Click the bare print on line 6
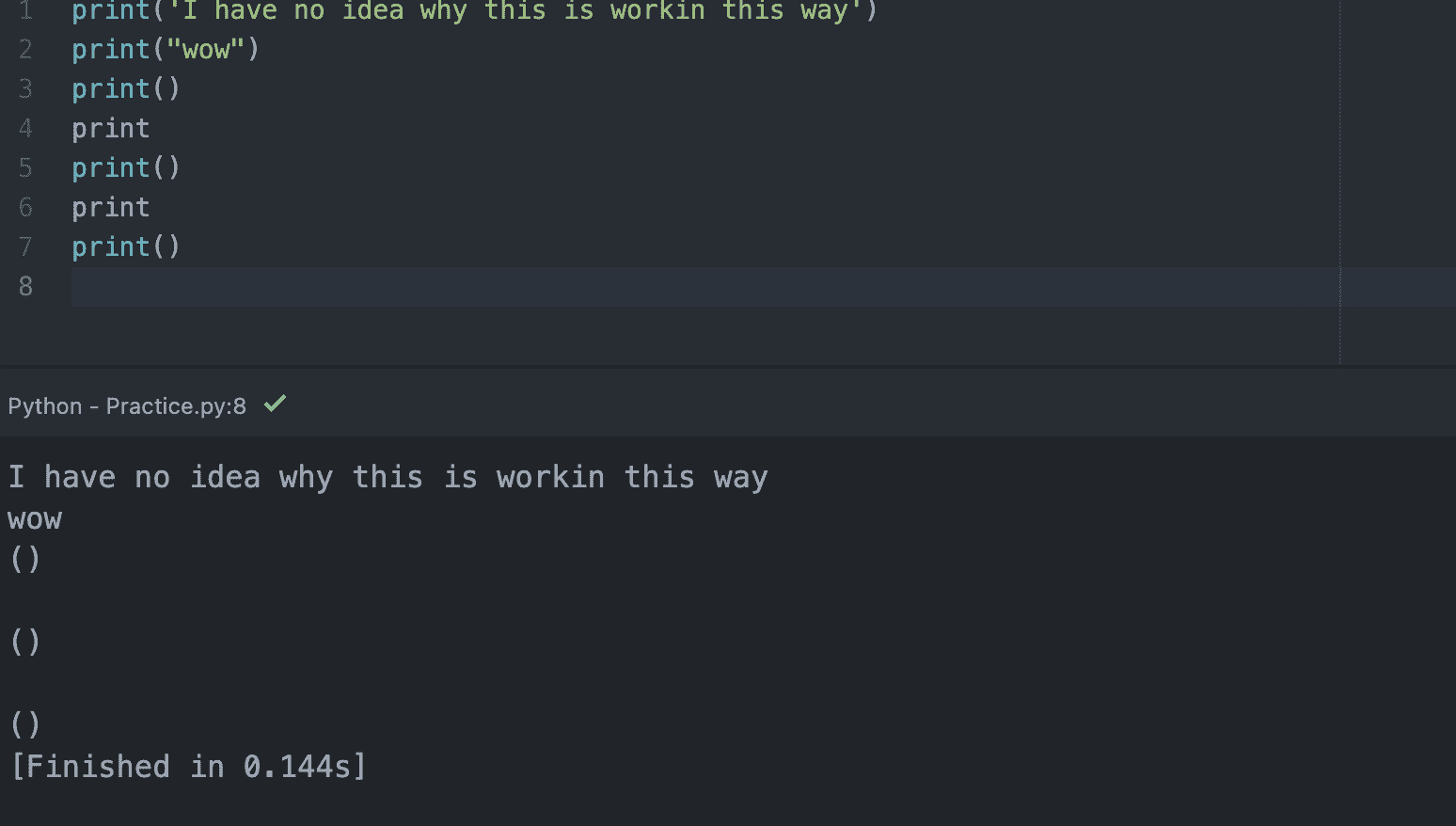Image resolution: width=1456 pixels, height=826 pixels. tap(111, 207)
